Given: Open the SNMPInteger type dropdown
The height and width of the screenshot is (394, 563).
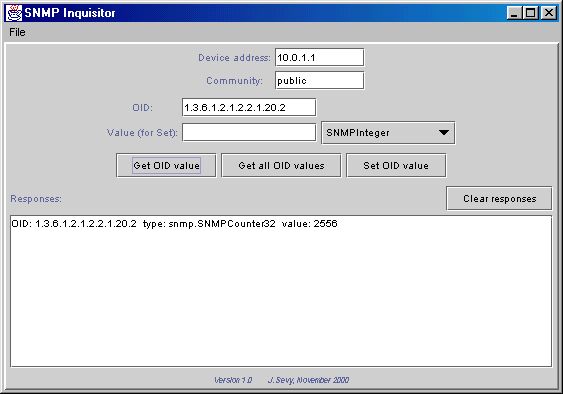Looking at the screenshot, I should point(388,133).
